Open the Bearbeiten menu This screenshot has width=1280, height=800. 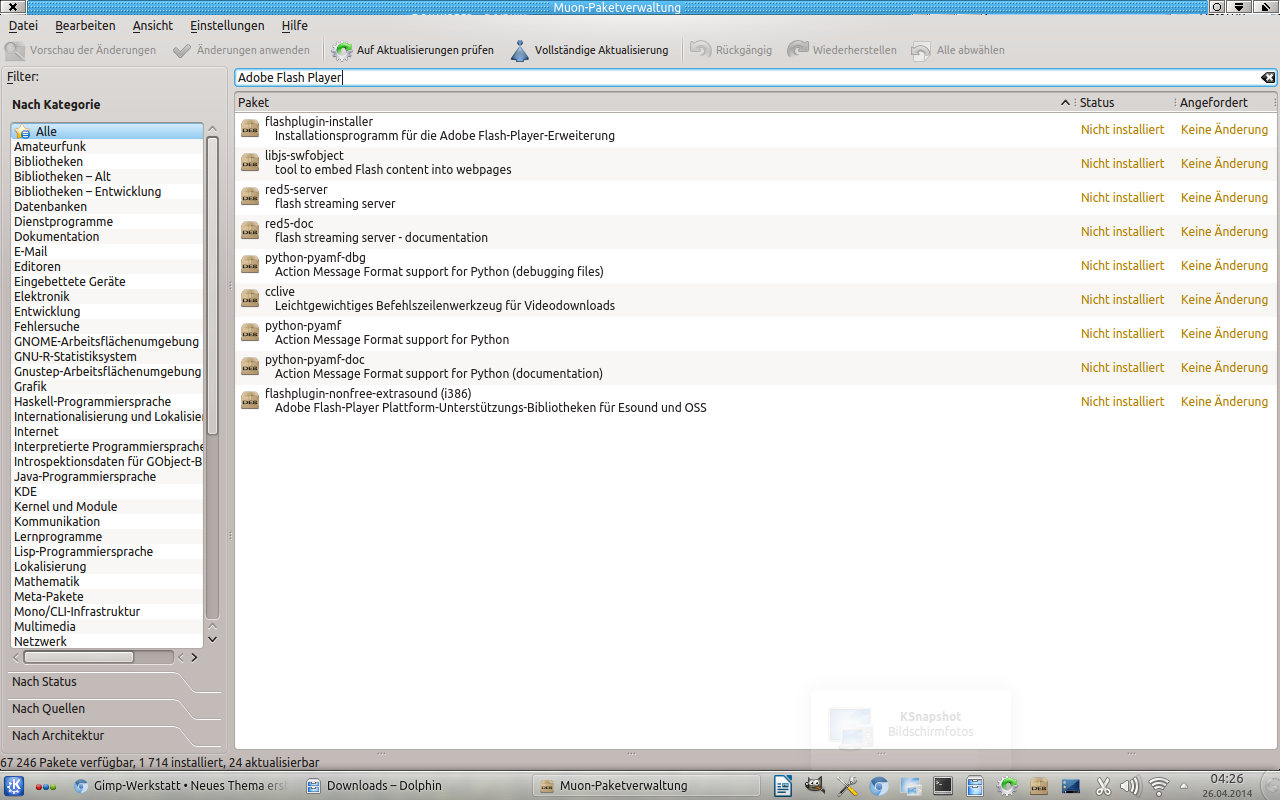(x=85, y=25)
